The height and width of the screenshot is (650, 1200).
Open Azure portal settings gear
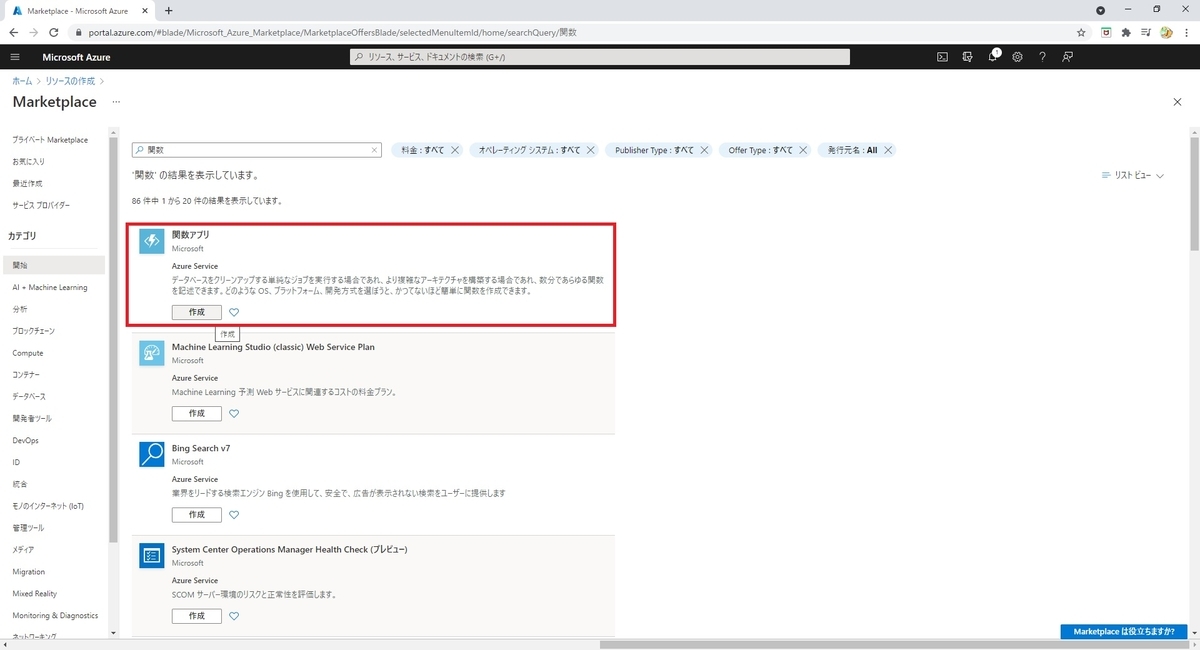click(x=1017, y=57)
